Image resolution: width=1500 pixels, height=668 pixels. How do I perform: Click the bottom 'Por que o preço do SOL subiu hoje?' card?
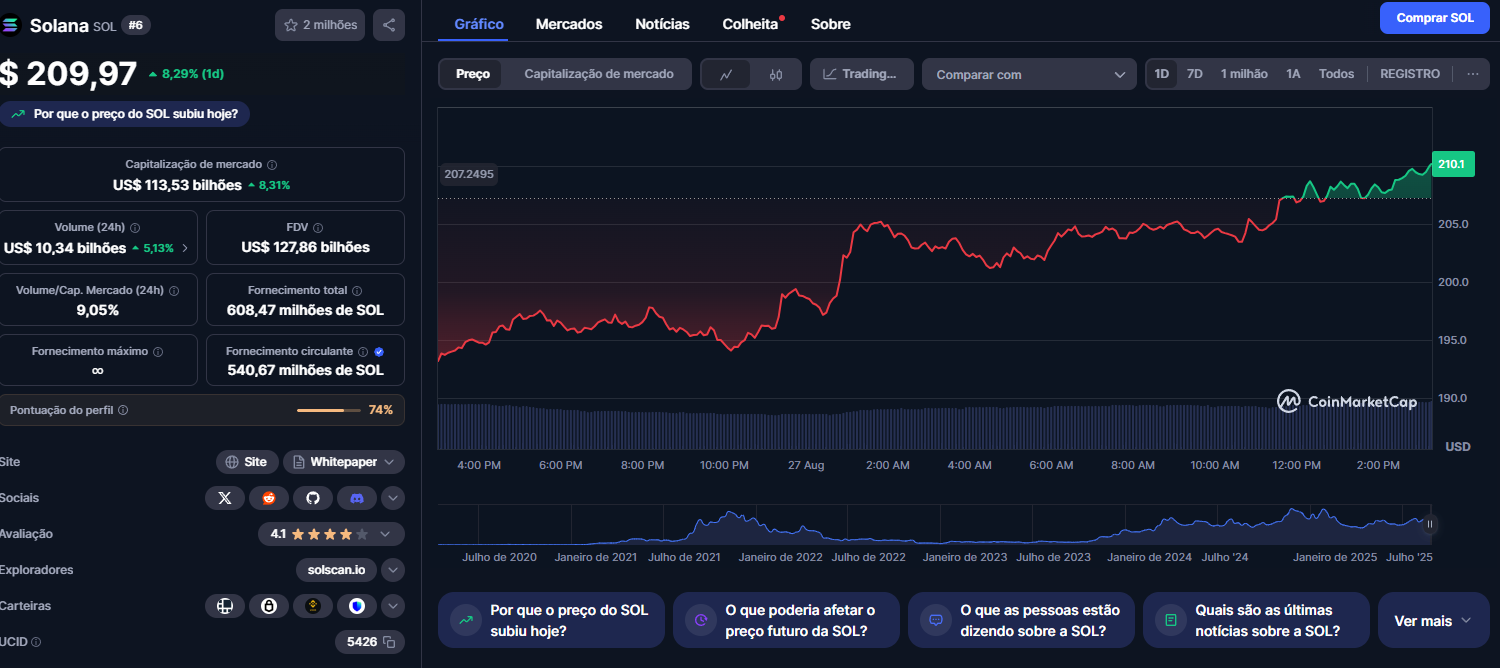click(551, 620)
